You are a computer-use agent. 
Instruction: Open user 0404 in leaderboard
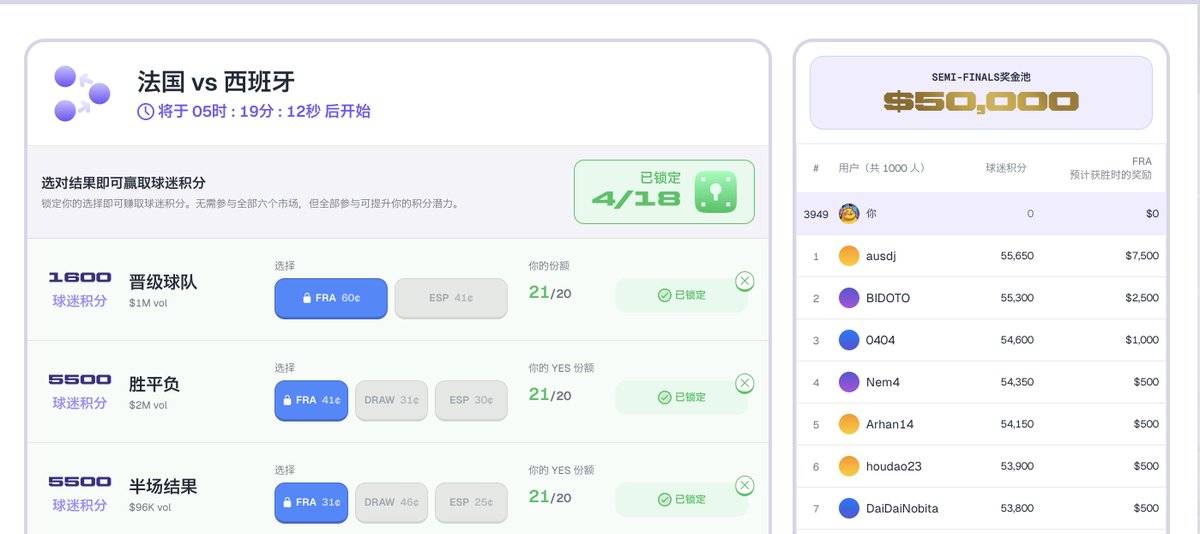[881, 340]
